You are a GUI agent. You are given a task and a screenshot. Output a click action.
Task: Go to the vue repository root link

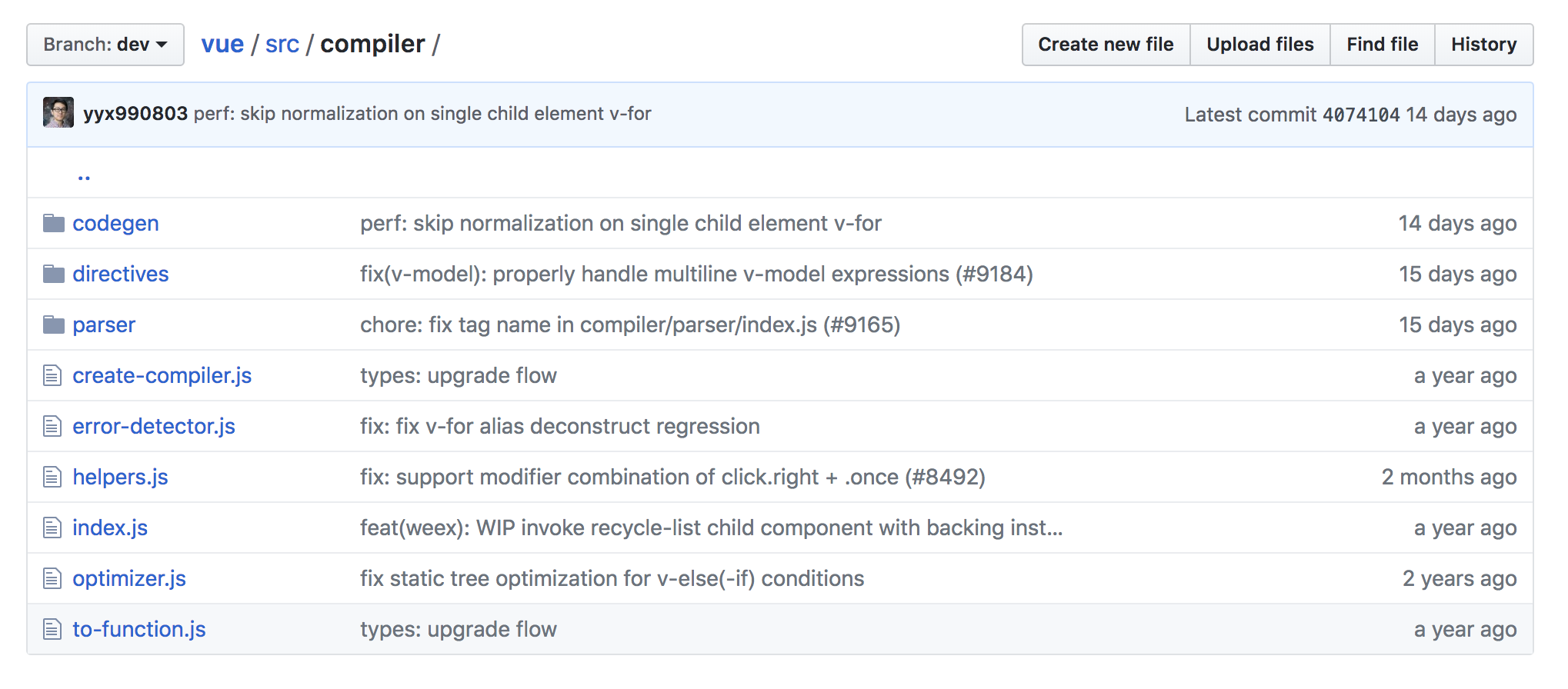(222, 45)
